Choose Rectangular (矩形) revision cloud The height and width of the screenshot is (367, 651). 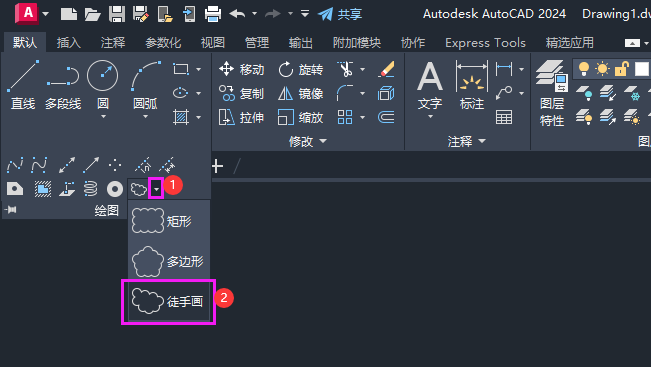pos(169,221)
